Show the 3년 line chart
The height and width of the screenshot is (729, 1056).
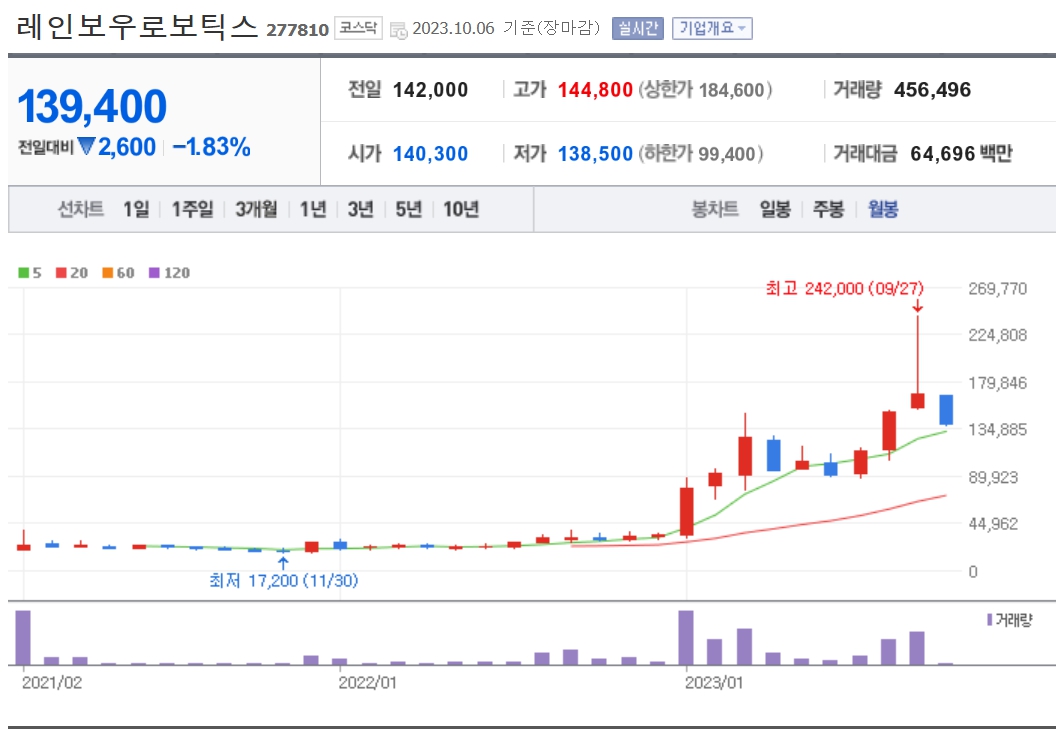tap(360, 209)
